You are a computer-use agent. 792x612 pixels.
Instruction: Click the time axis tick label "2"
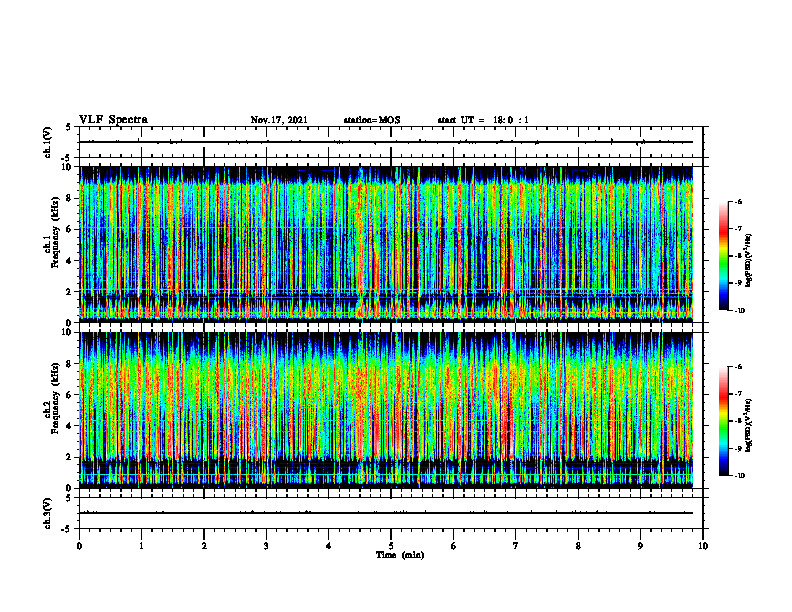204,546
